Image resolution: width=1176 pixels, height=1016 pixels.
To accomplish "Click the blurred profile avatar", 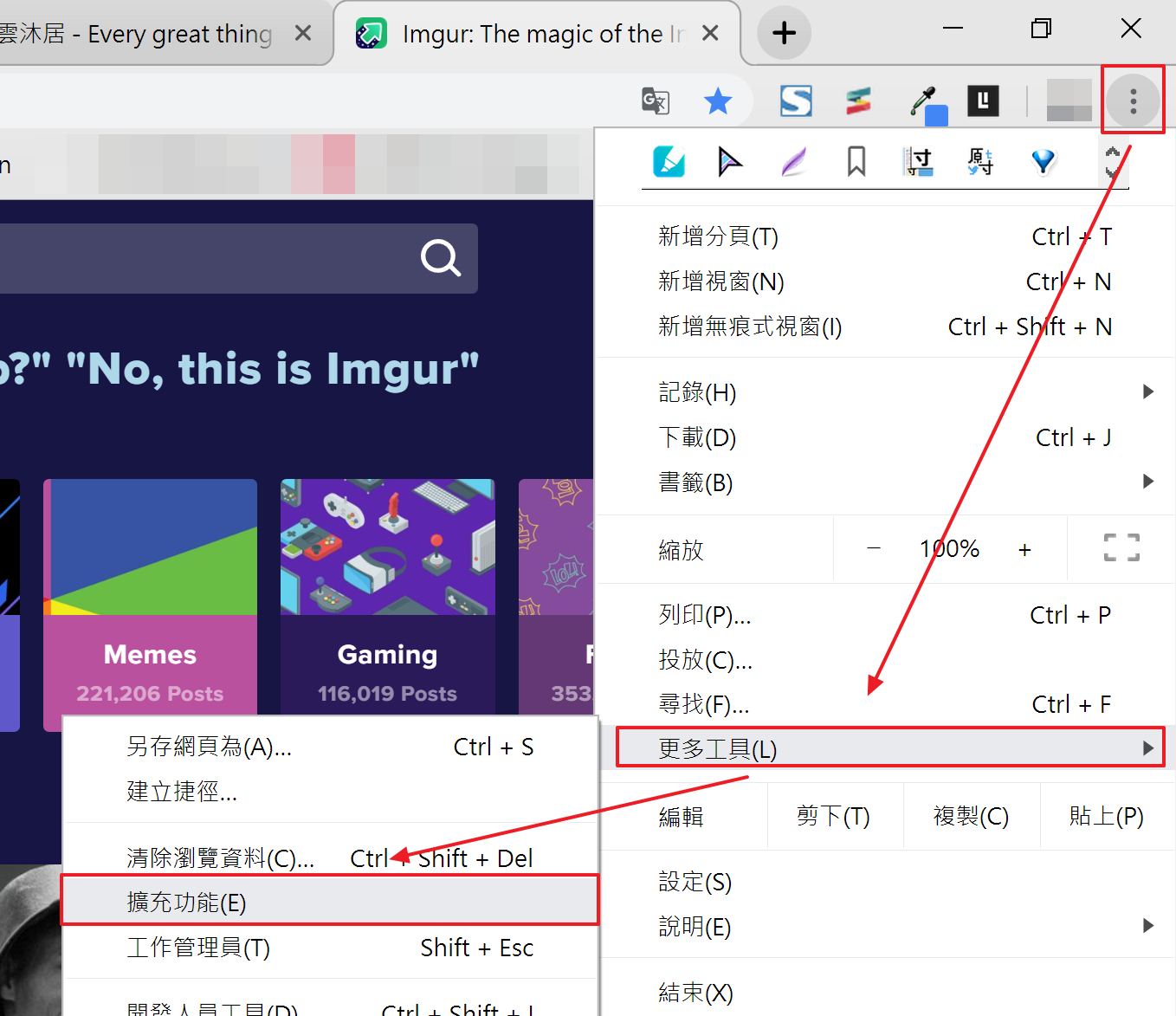I will [x=1069, y=100].
